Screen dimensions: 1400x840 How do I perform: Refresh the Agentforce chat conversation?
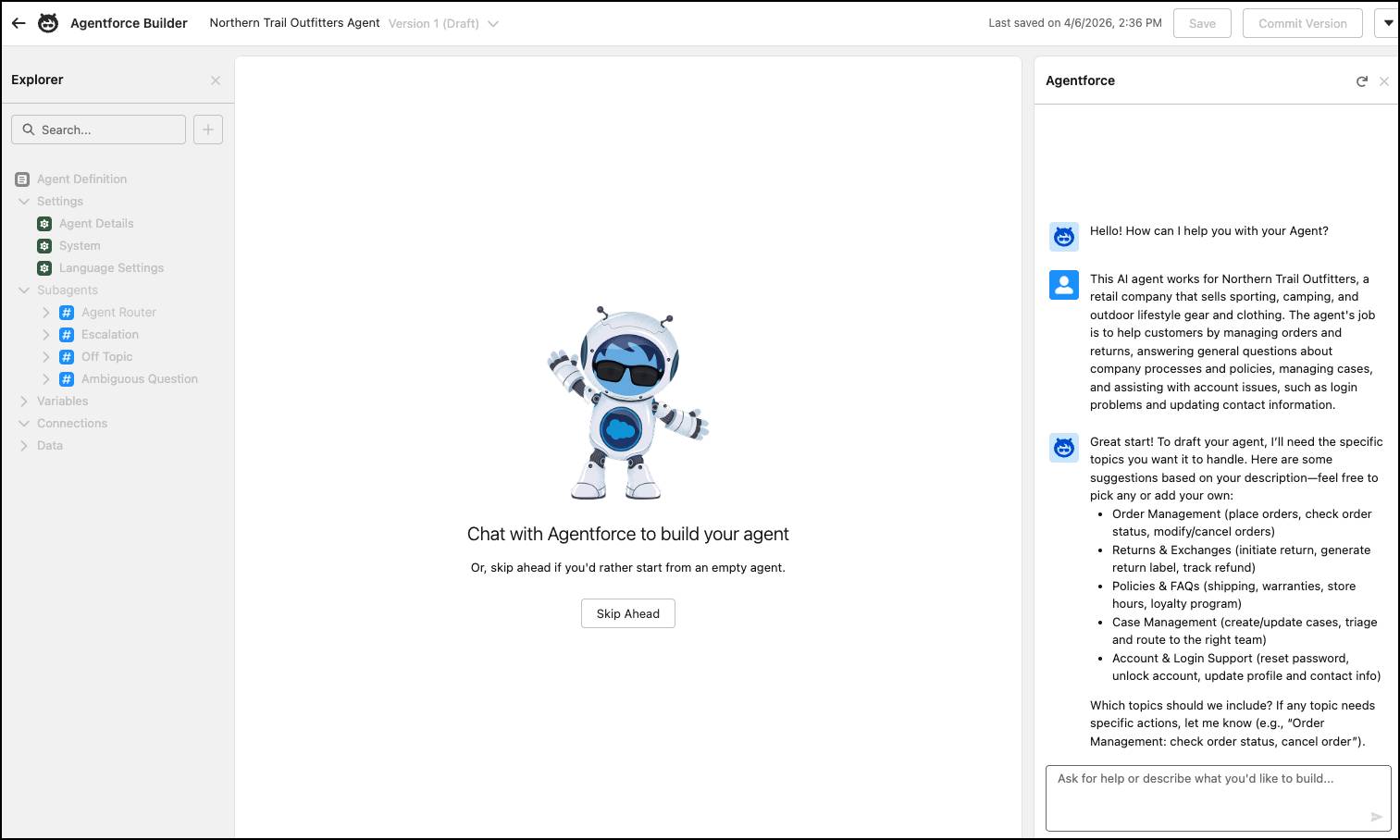pyautogui.click(x=1362, y=81)
